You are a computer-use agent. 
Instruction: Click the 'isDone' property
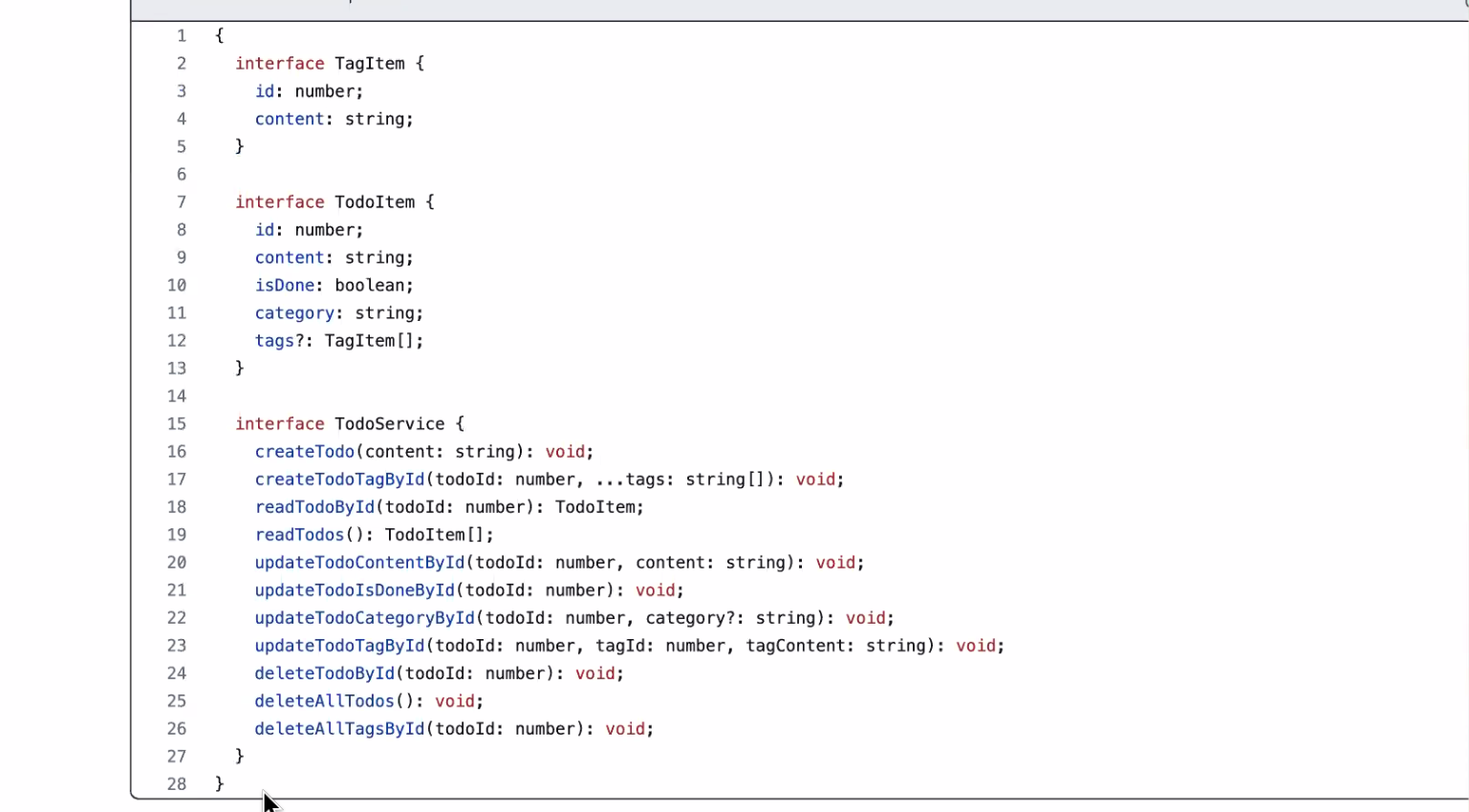point(285,286)
